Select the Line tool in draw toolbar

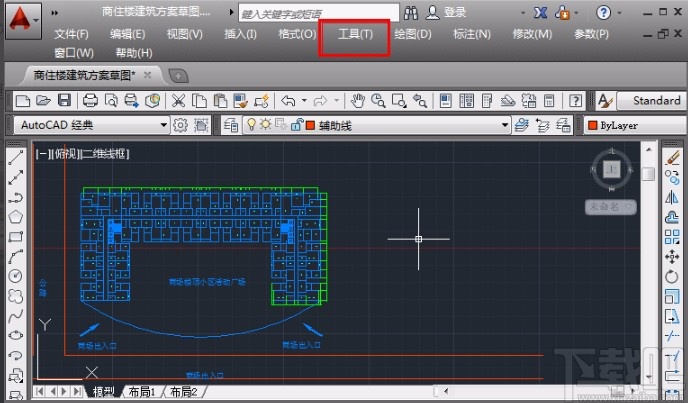(16, 158)
